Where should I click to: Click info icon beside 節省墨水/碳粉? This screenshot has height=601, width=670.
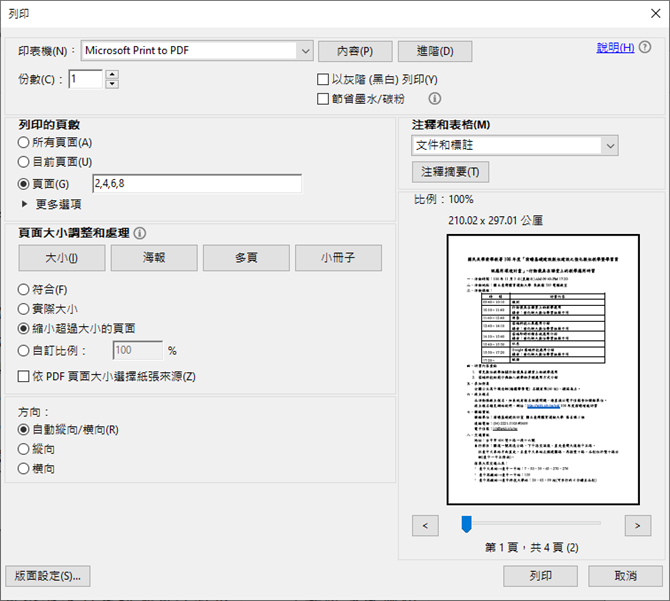[x=435, y=99]
